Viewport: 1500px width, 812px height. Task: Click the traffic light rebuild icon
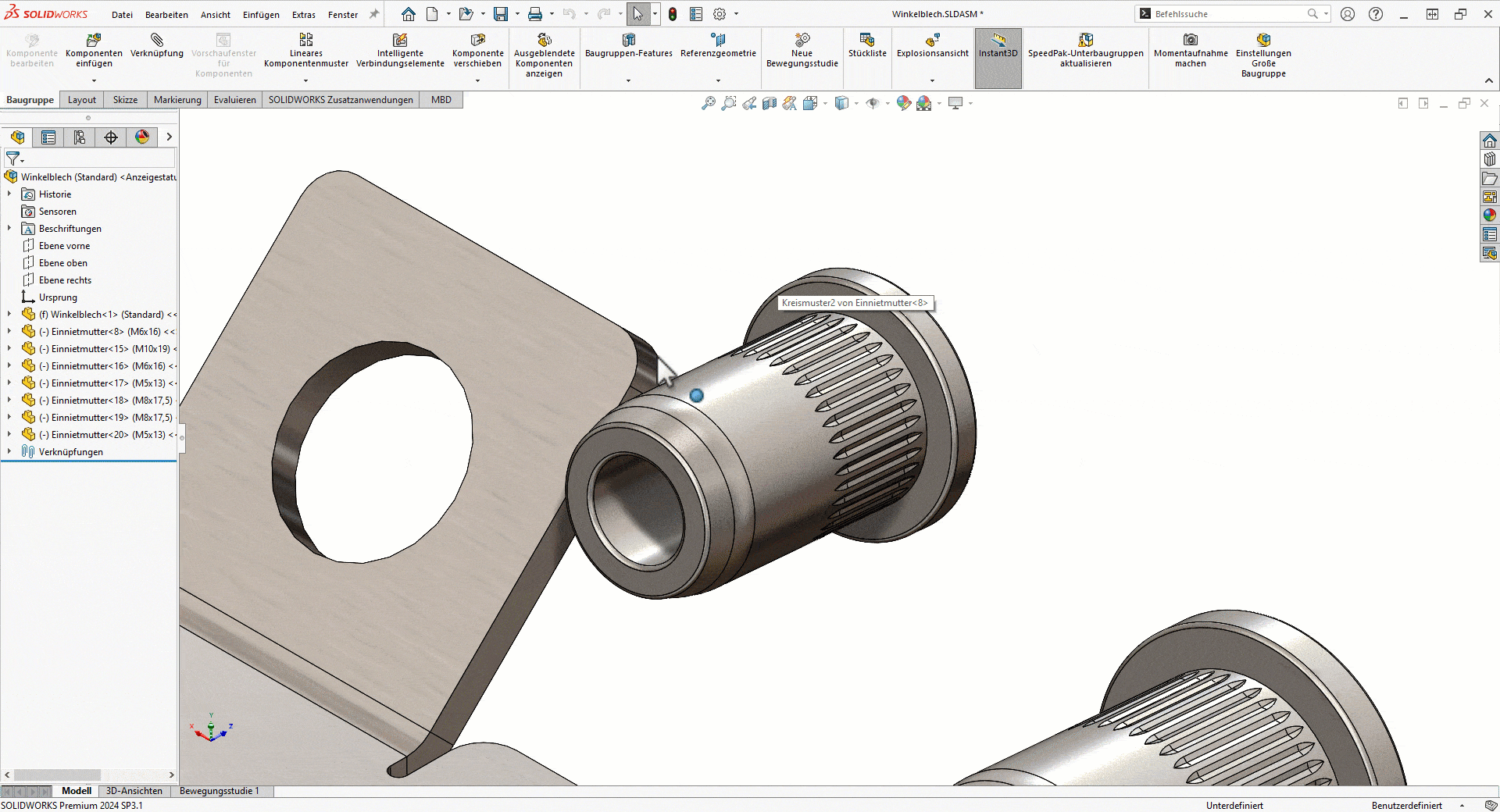[x=673, y=14]
